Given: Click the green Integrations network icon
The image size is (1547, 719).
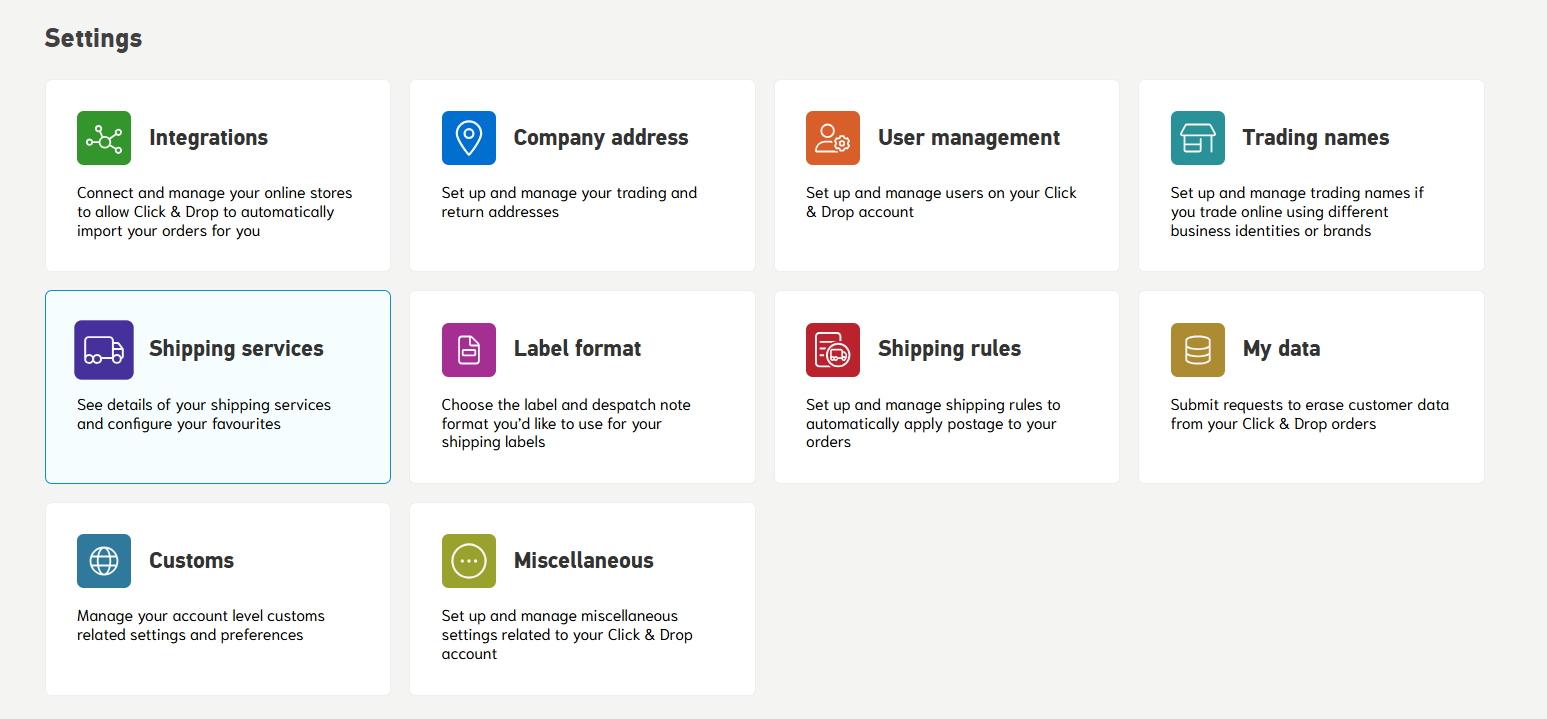Looking at the screenshot, I should tap(104, 138).
